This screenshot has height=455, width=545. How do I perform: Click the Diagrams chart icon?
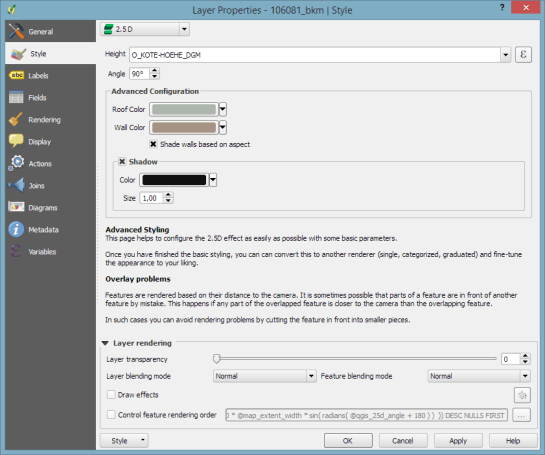tap(16, 207)
